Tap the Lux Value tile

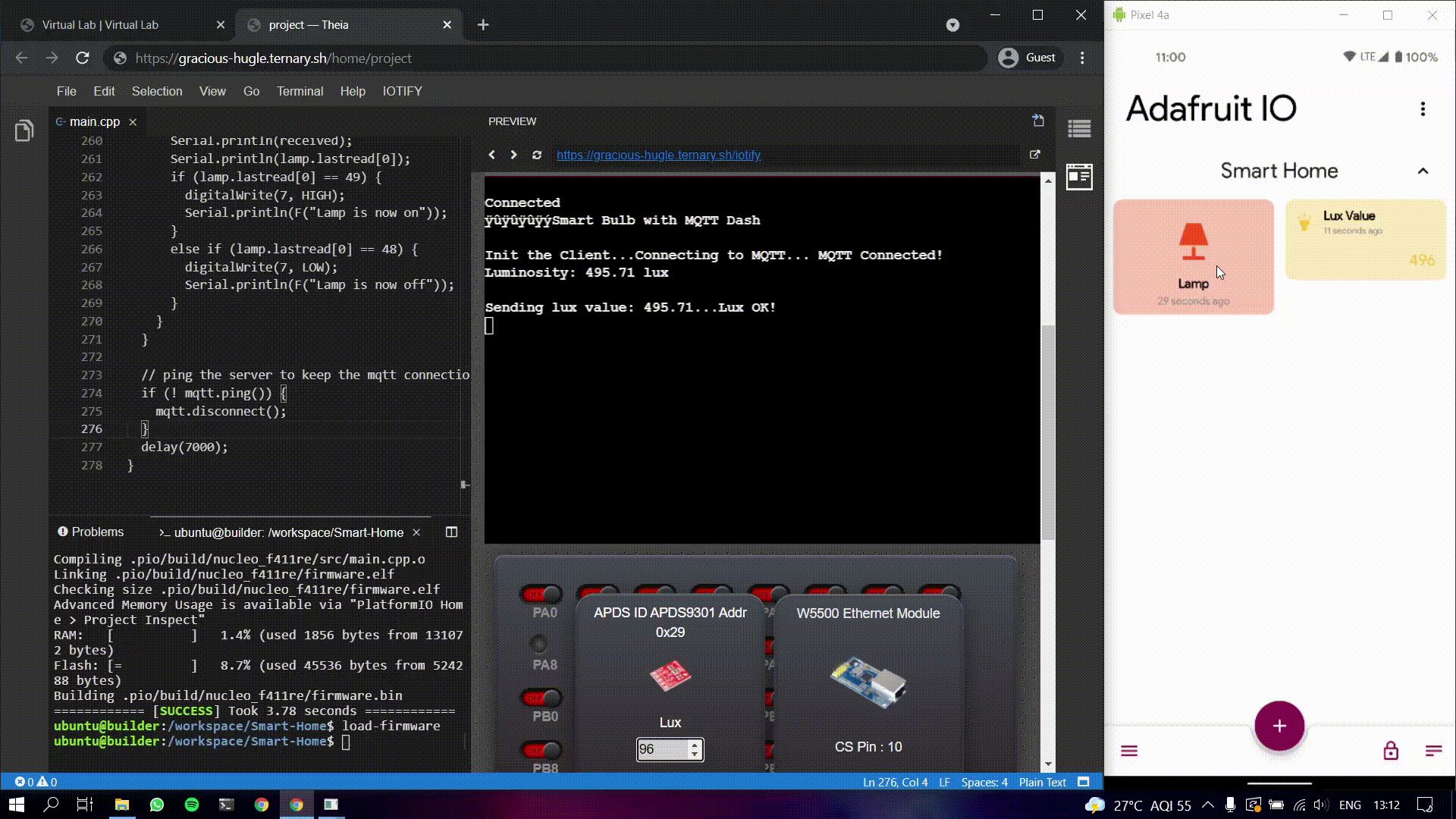(1366, 240)
